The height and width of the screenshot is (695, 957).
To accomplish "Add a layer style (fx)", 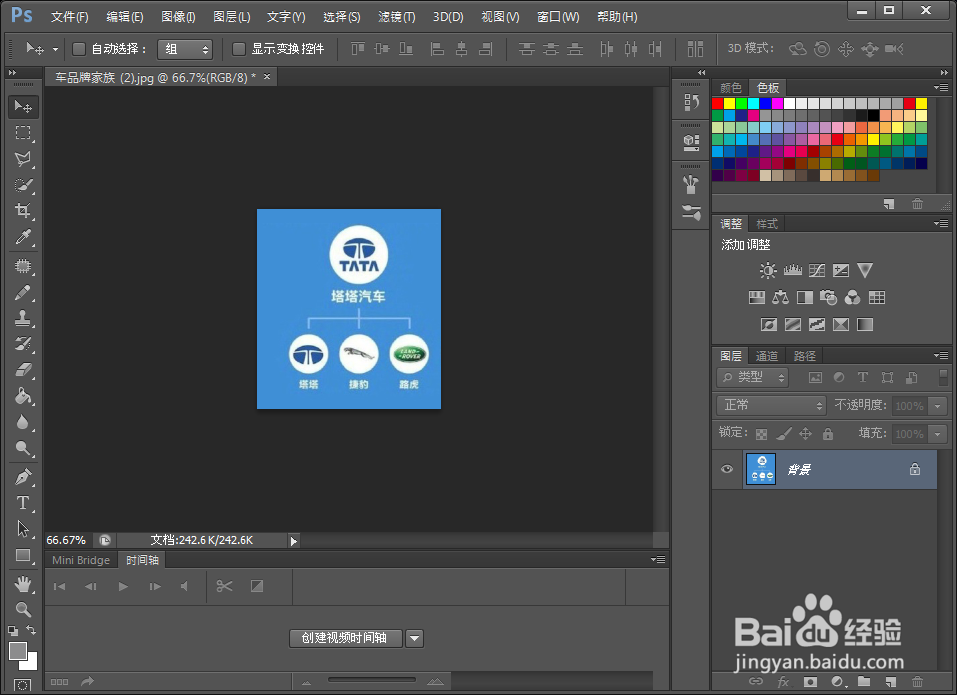I will pyautogui.click(x=784, y=682).
